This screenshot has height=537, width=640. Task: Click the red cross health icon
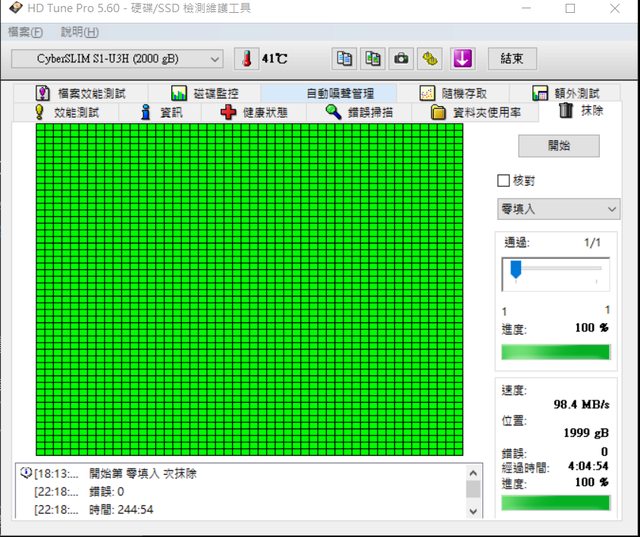pyautogui.click(x=229, y=112)
